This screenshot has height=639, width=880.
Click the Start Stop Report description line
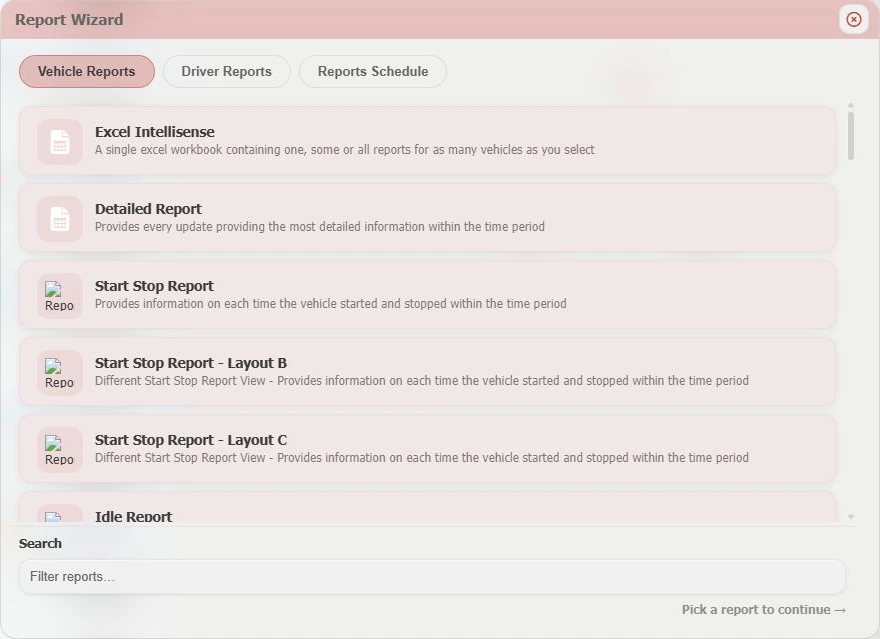pyautogui.click(x=331, y=304)
